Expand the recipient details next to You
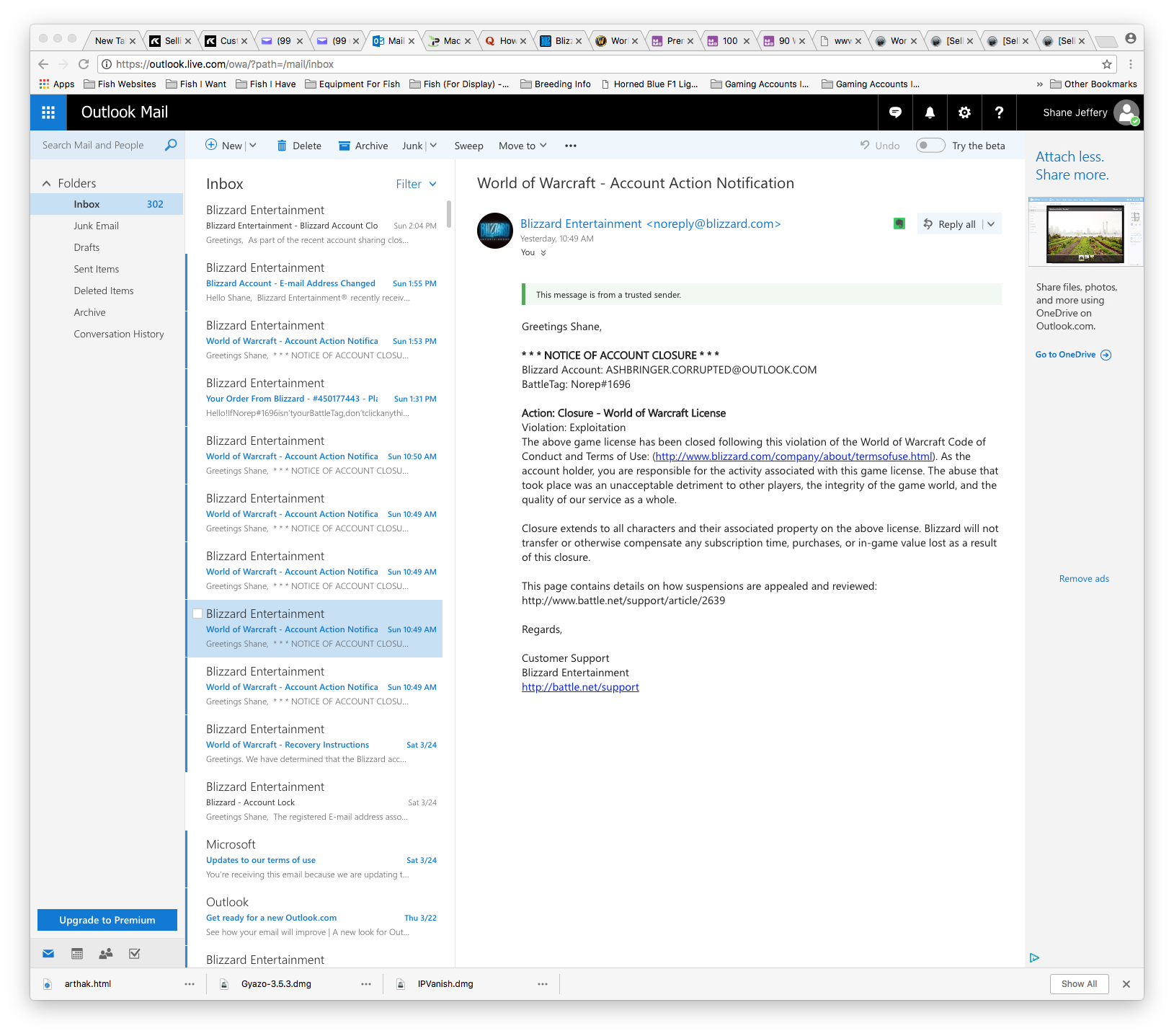The image size is (1174, 1036). 543,253
